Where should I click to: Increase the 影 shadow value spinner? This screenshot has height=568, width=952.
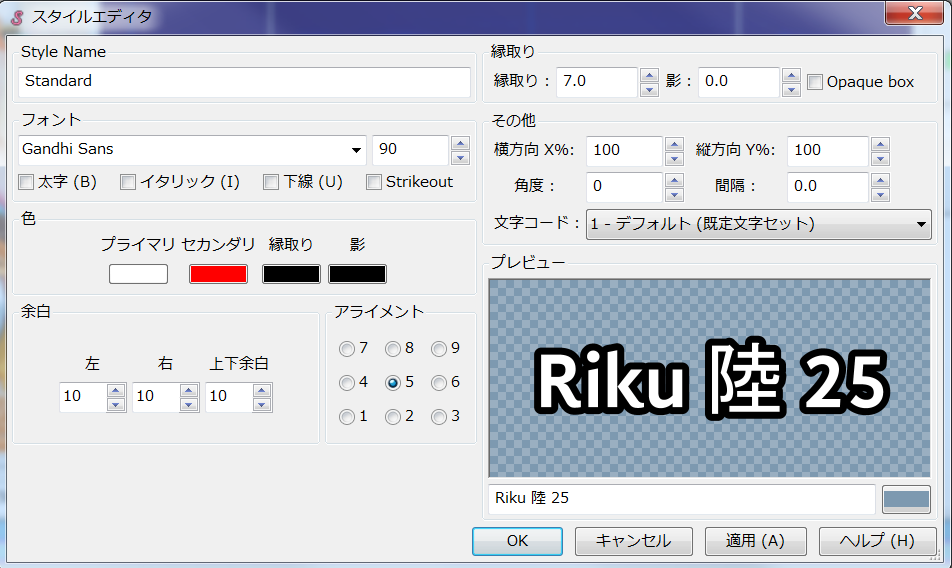pyautogui.click(x=791, y=75)
